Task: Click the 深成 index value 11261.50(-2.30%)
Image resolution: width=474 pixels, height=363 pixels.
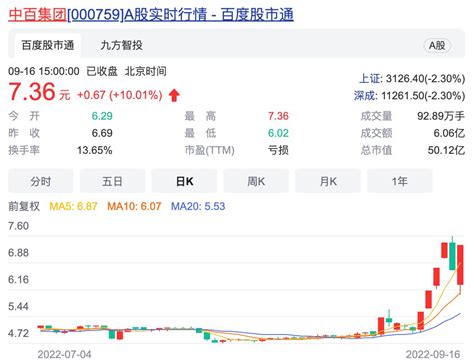Action: [x=423, y=96]
